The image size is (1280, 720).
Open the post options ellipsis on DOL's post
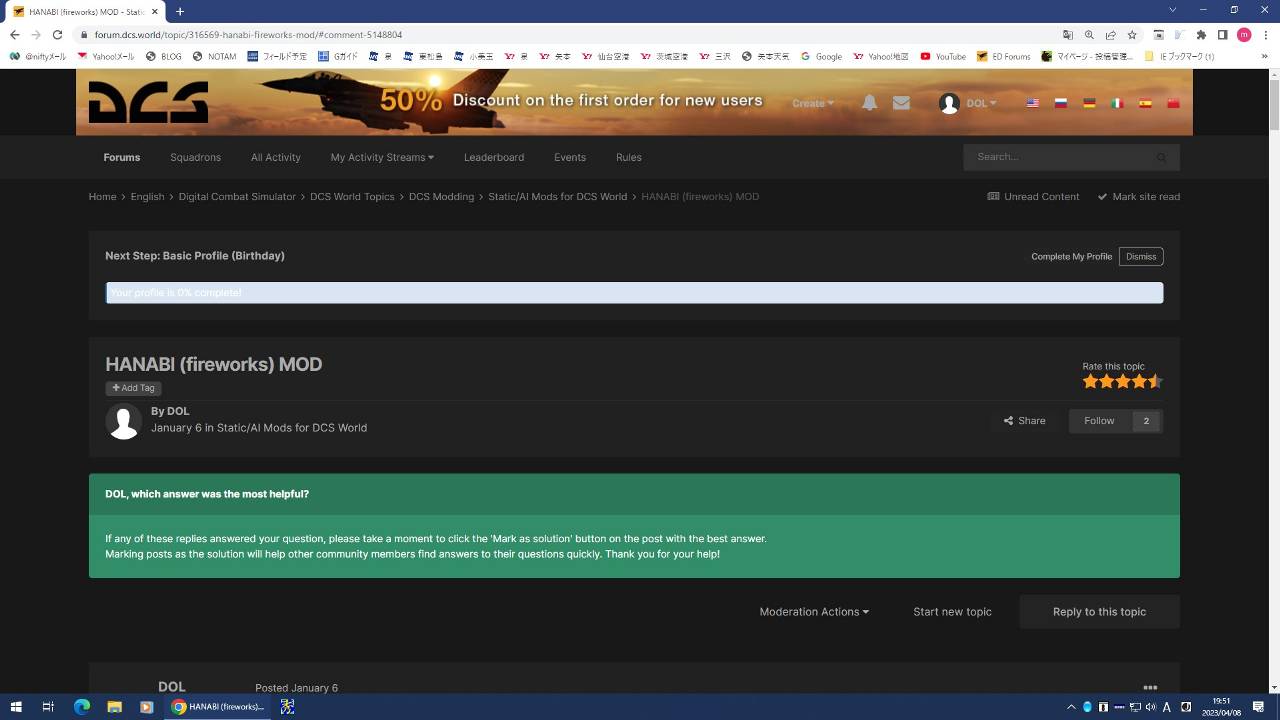pos(1150,687)
